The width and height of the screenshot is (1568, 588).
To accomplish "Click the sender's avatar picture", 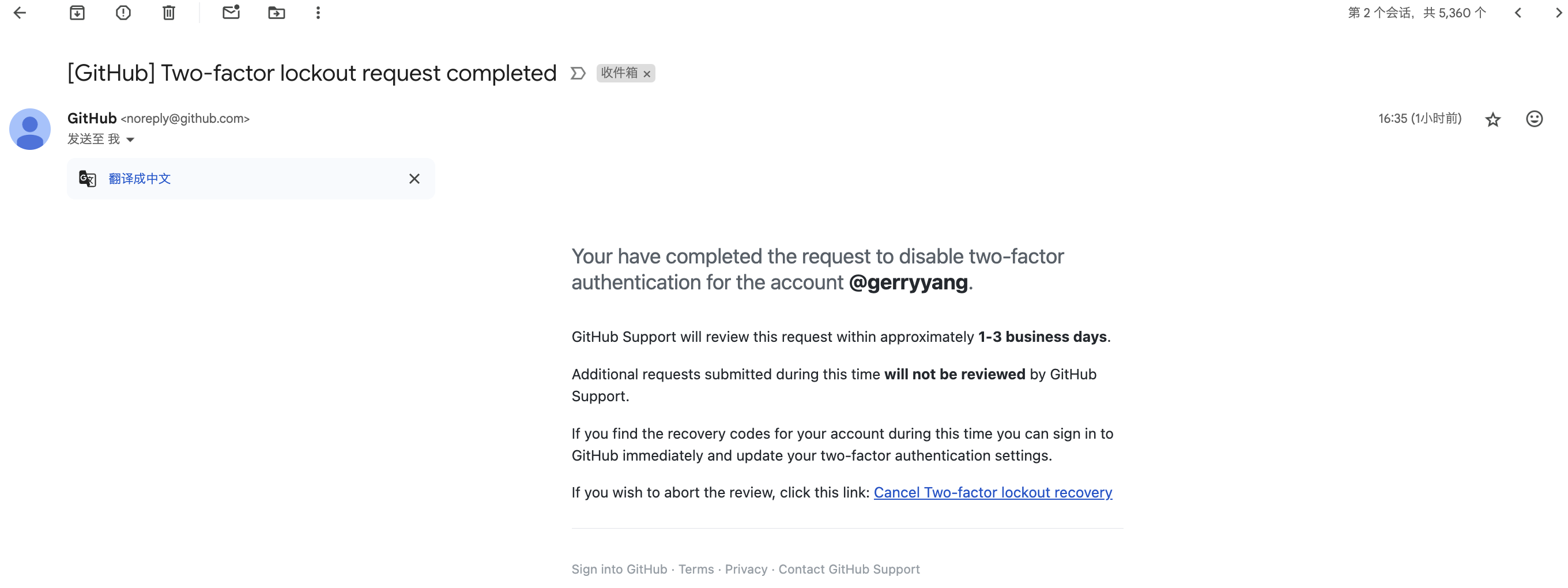I will point(29,129).
